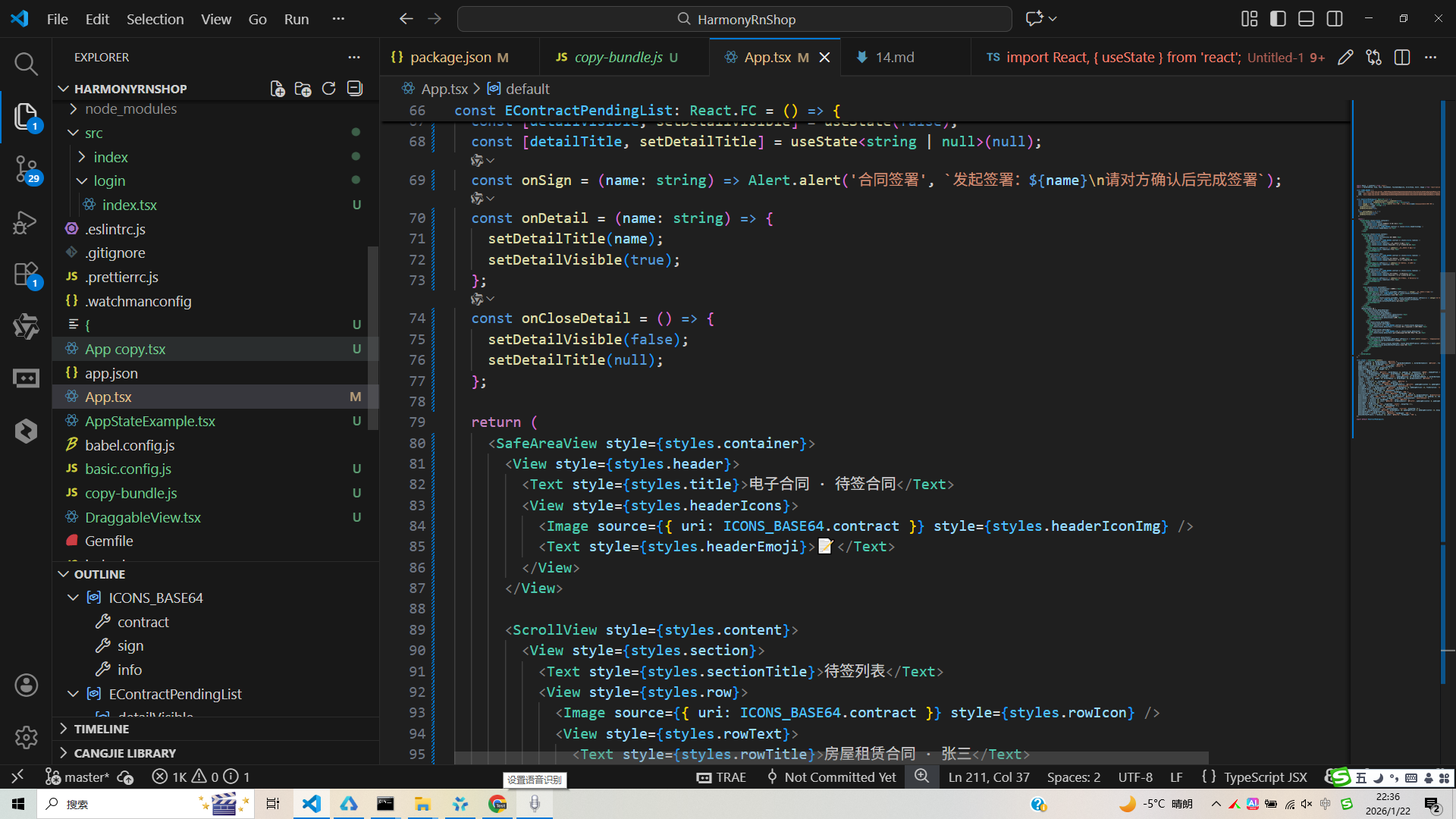The width and height of the screenshot is (1456, 819).
Task: Collapse the src folder
Action: pyautogui.click(x=74, y=133)
